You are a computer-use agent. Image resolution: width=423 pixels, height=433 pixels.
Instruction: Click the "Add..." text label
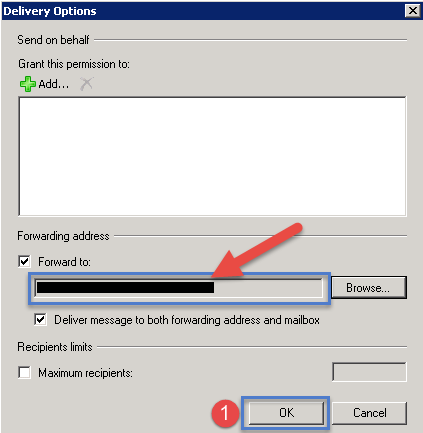pyautogui.click(x=54, y=84)
